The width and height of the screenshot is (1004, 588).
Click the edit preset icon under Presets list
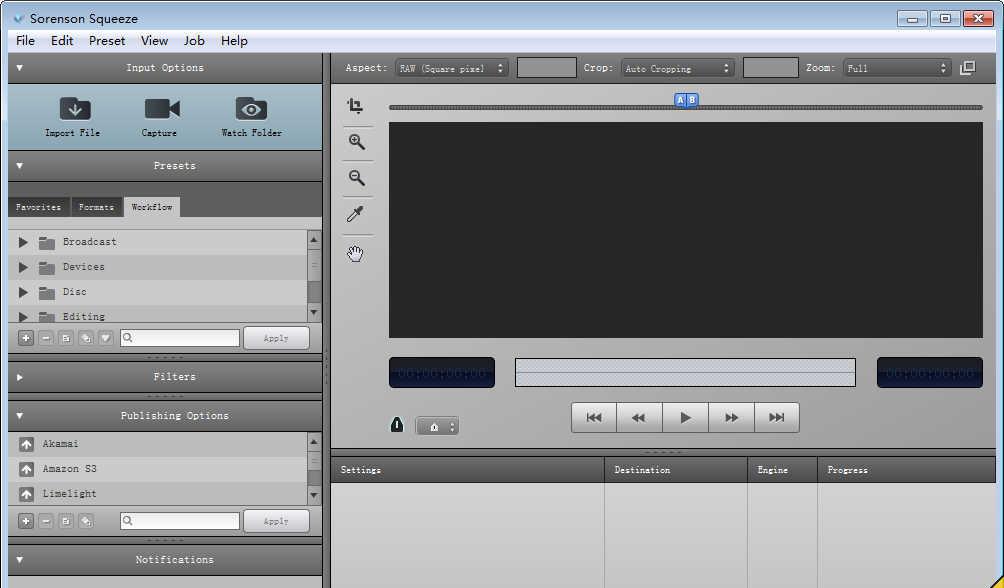(66, 338)
